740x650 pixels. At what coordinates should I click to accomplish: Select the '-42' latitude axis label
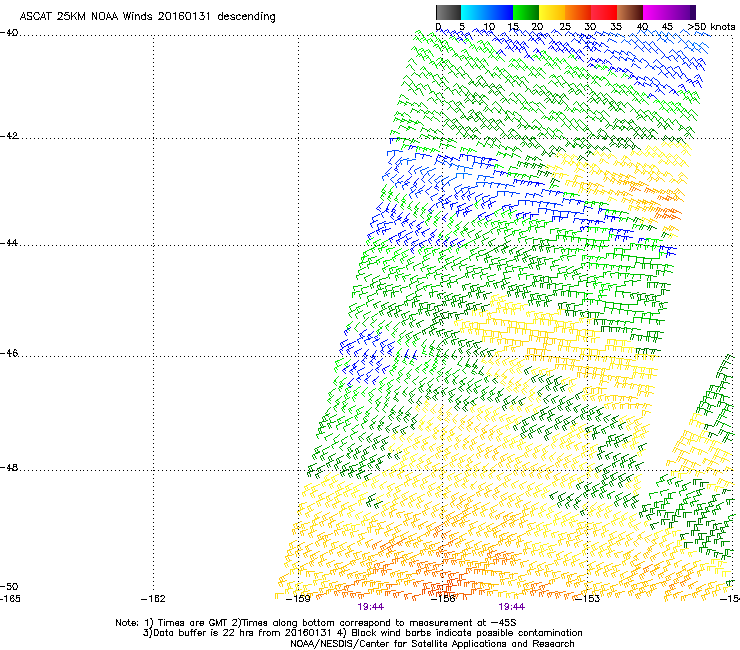point(9,135)
